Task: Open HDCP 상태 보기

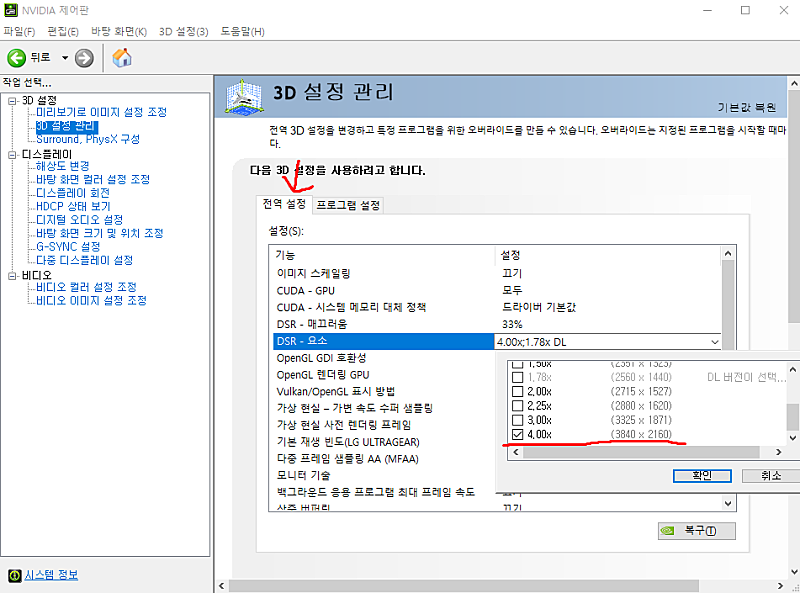Action: (73, 206)
